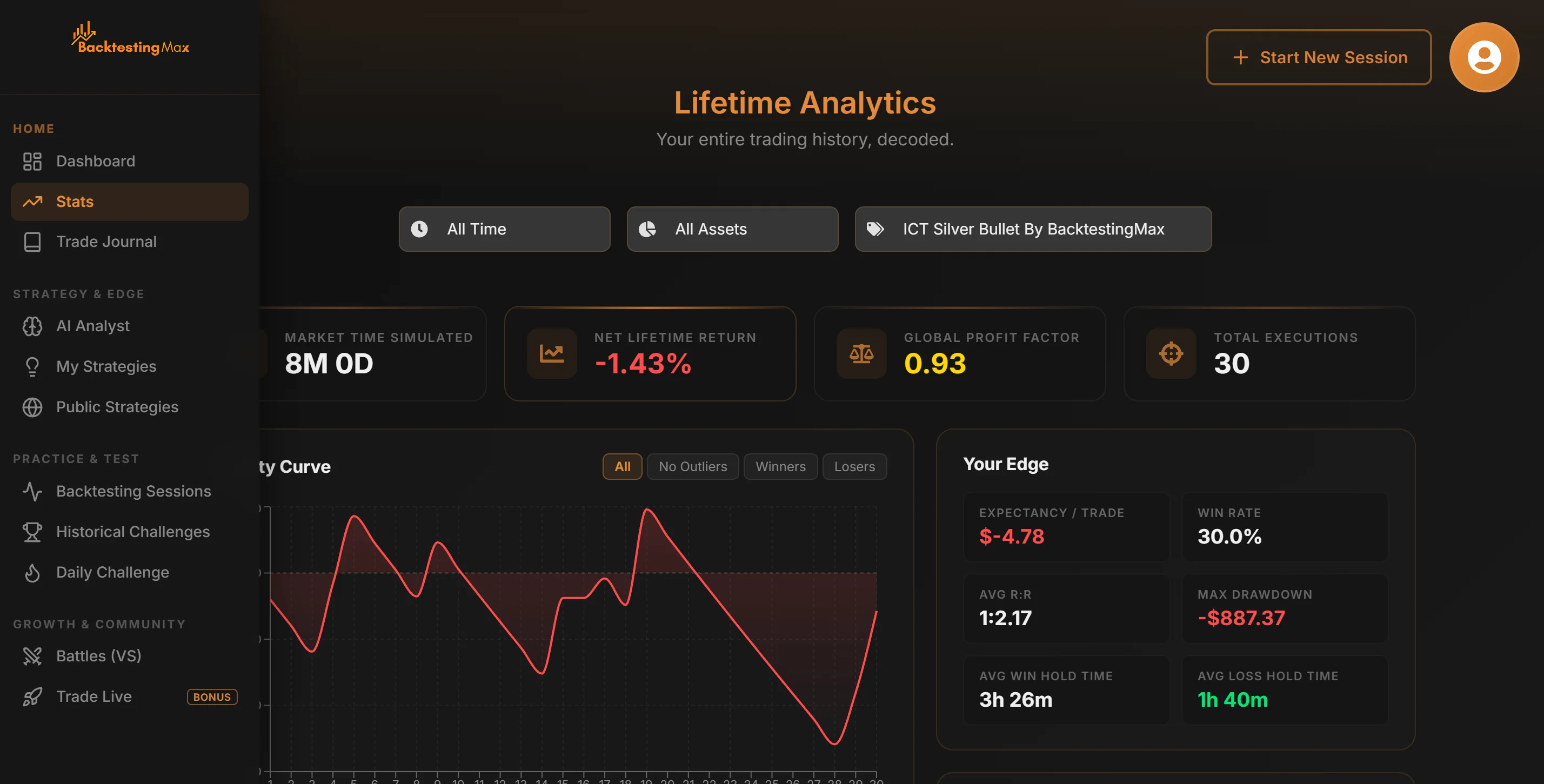This screenshot has height=784, width=1544.
Task: Click the Dashboard grid icon
Action: (x=32, y=161)
